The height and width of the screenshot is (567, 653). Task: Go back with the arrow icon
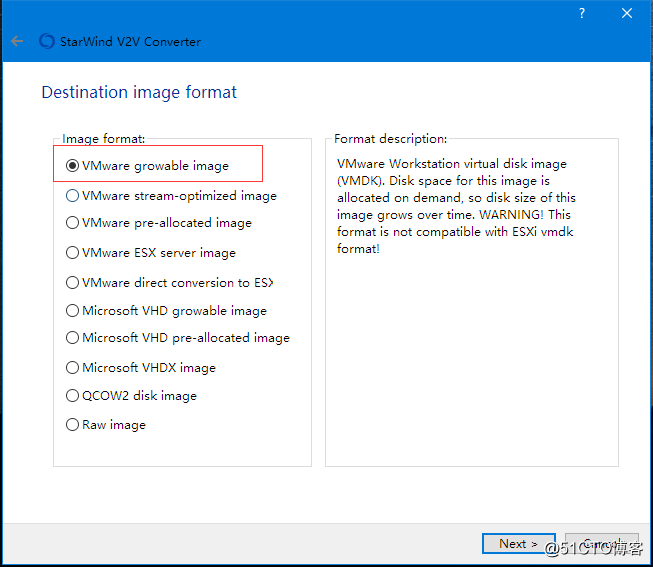tap(17, 41)
